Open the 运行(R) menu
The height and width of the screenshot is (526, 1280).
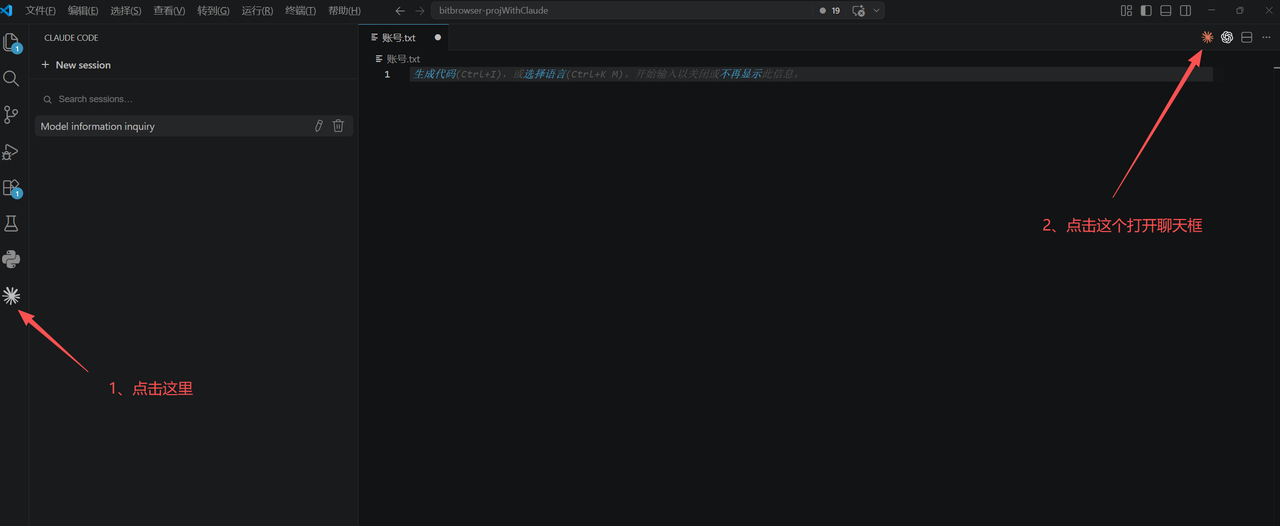257,10
